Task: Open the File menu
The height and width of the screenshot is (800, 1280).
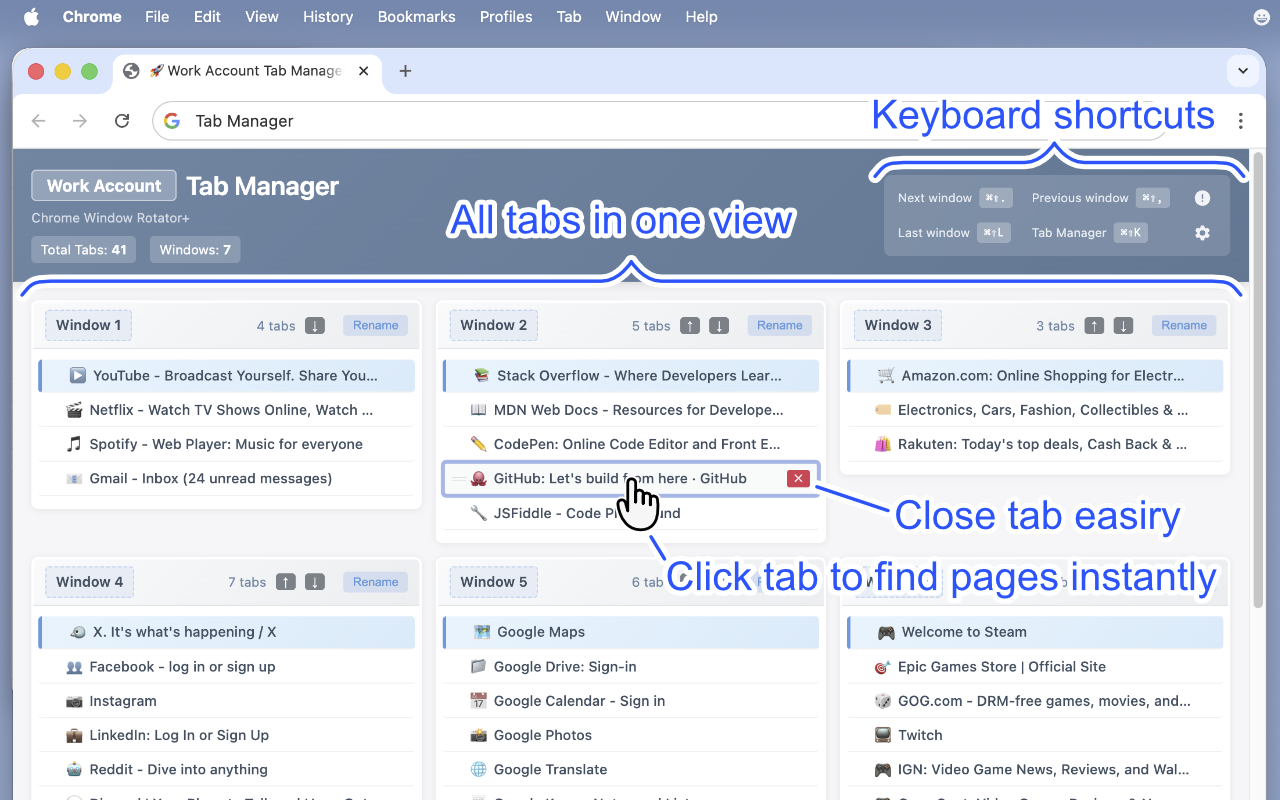Action: click(x=157, y=17)
